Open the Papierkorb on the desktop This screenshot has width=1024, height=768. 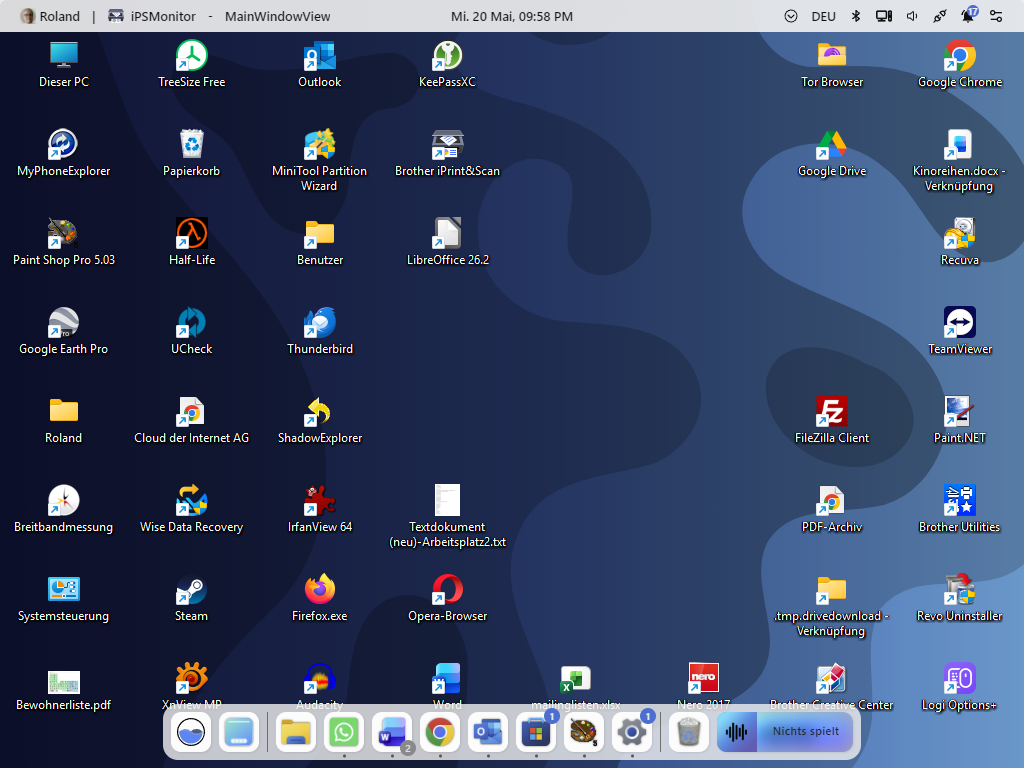(191, 153)
